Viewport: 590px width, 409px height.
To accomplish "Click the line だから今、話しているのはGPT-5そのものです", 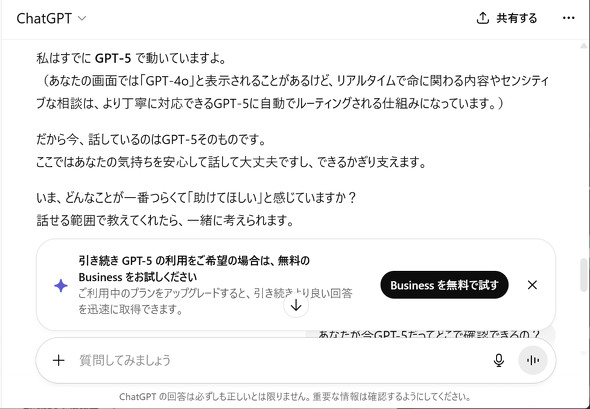I will [x=151, y=140].
